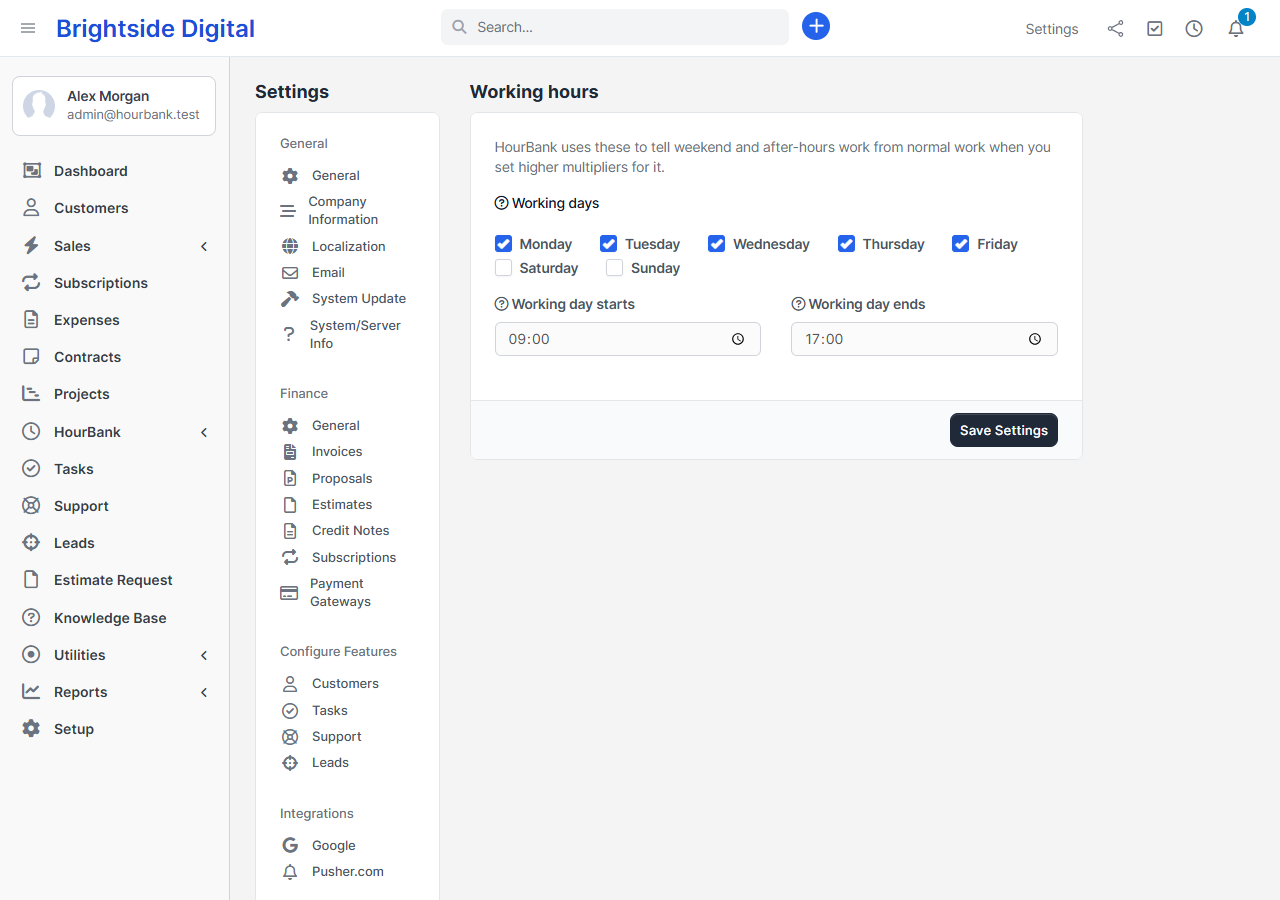Click the Search input field
This screenshot has height=900, width=1280.
point(615,27)
